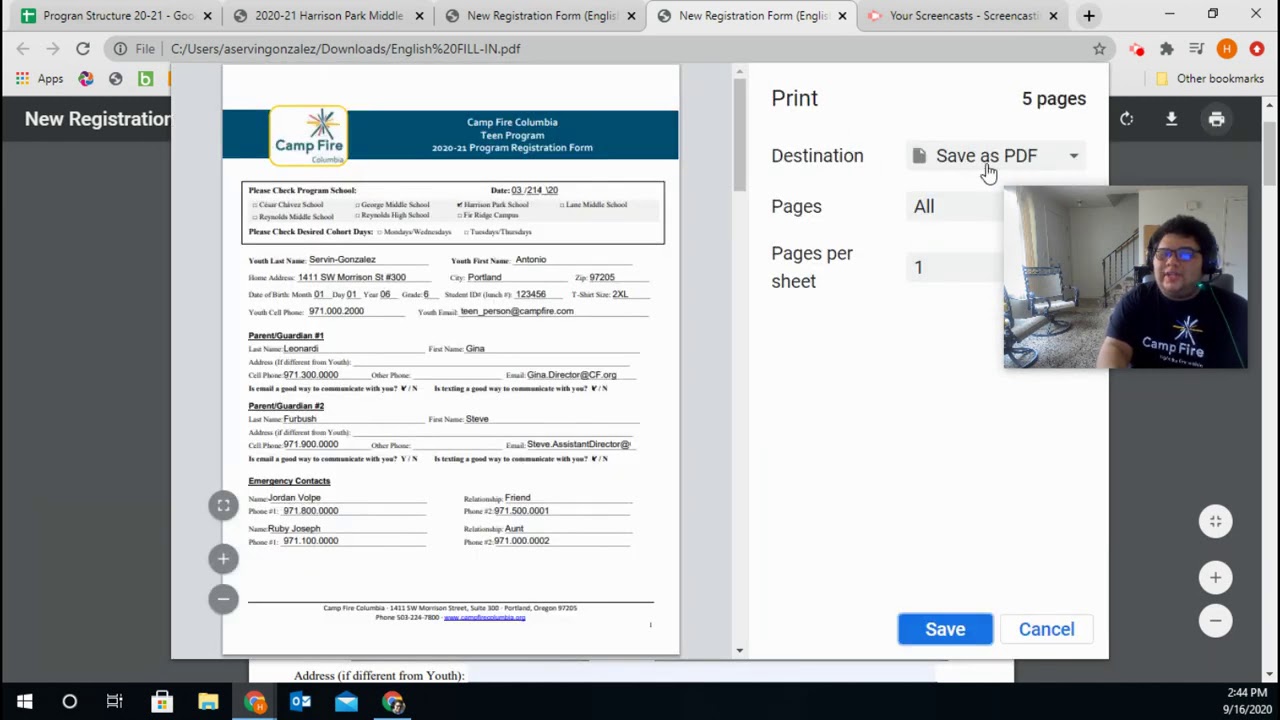Click the 'Print' dialog heading
1280x720 pixels.
click(x=794, y=98)
